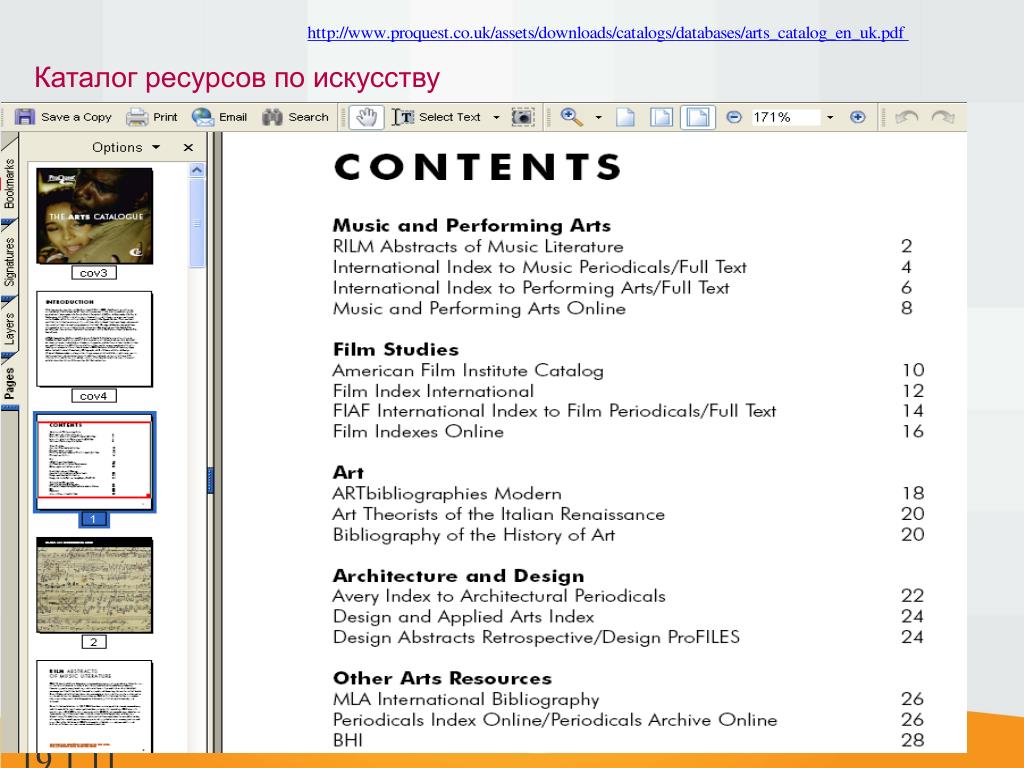Click 'Film Indexes Online' entry
1024x768 pixels.
(x=419, y=432)
